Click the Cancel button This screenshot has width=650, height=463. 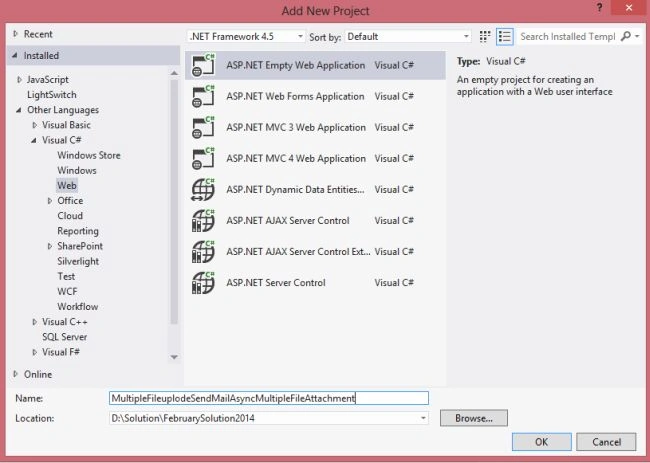coord(606,442)
